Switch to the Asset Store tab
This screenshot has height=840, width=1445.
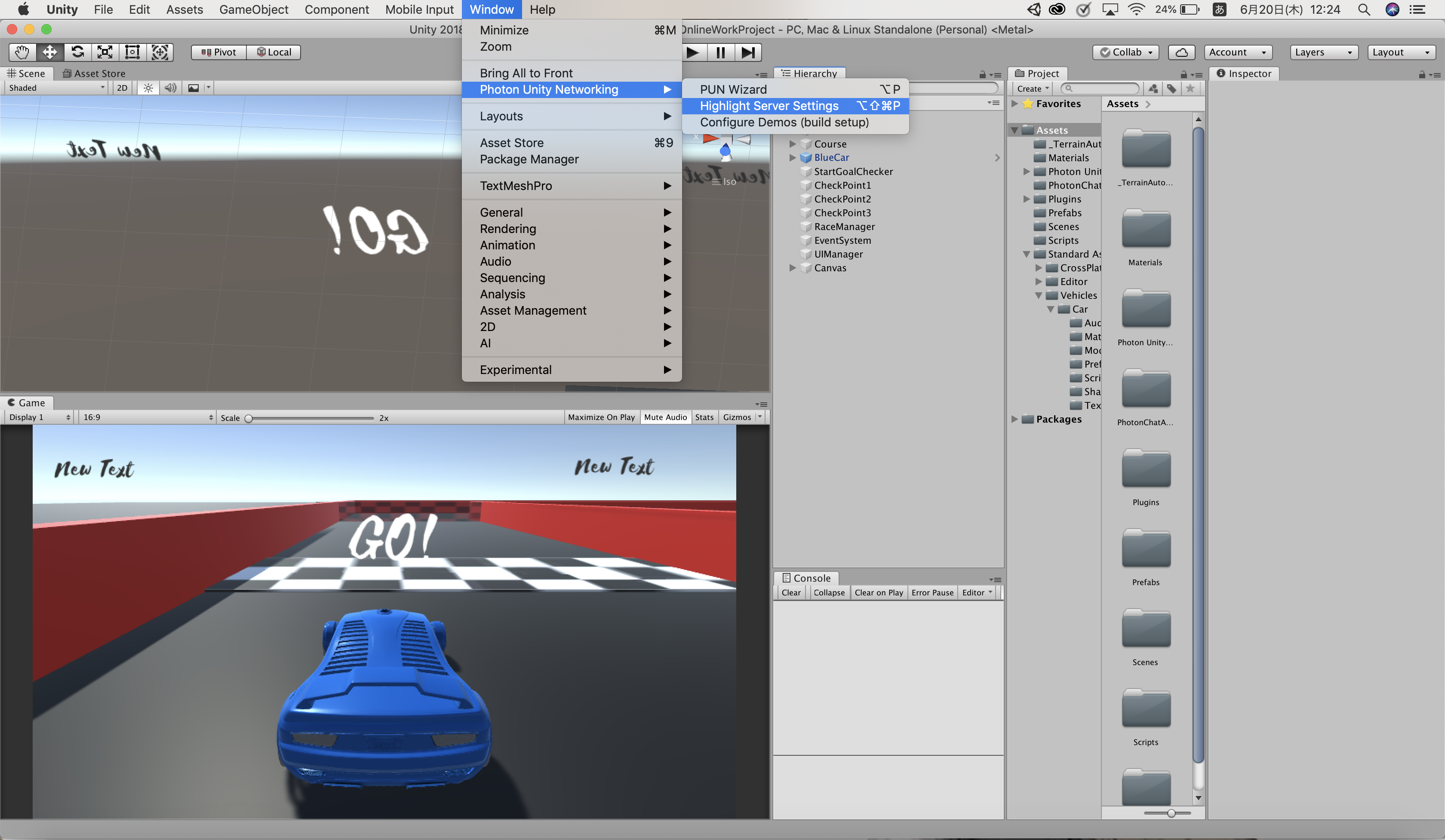(94, 74)
